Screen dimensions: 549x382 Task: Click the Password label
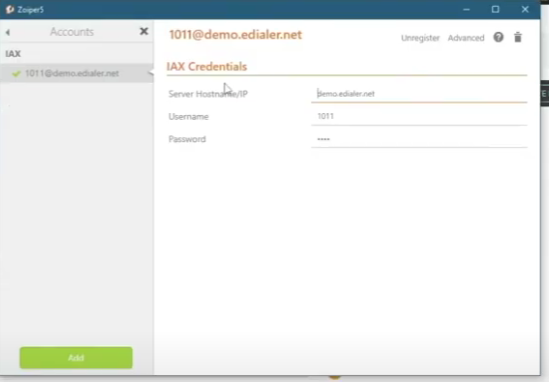[x=187, y=139]
